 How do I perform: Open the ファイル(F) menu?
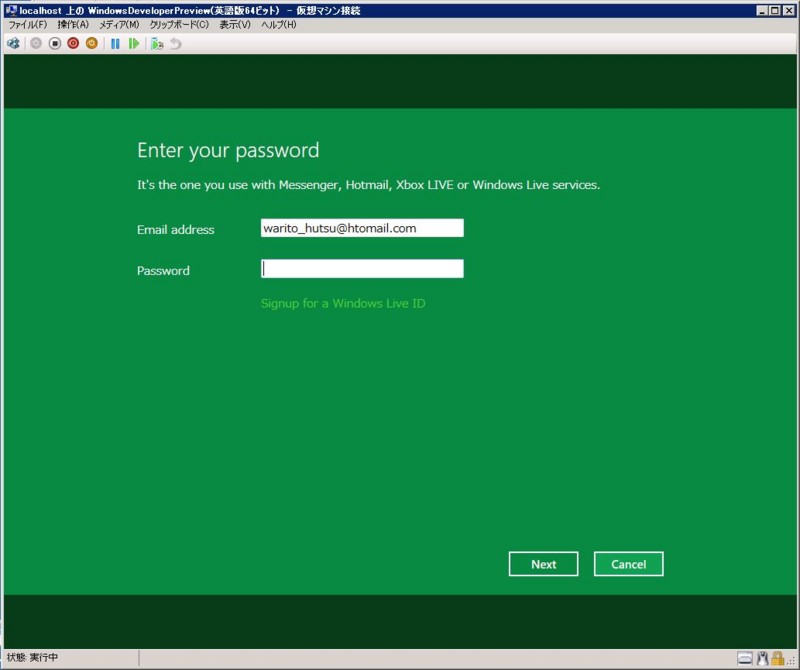28,24
